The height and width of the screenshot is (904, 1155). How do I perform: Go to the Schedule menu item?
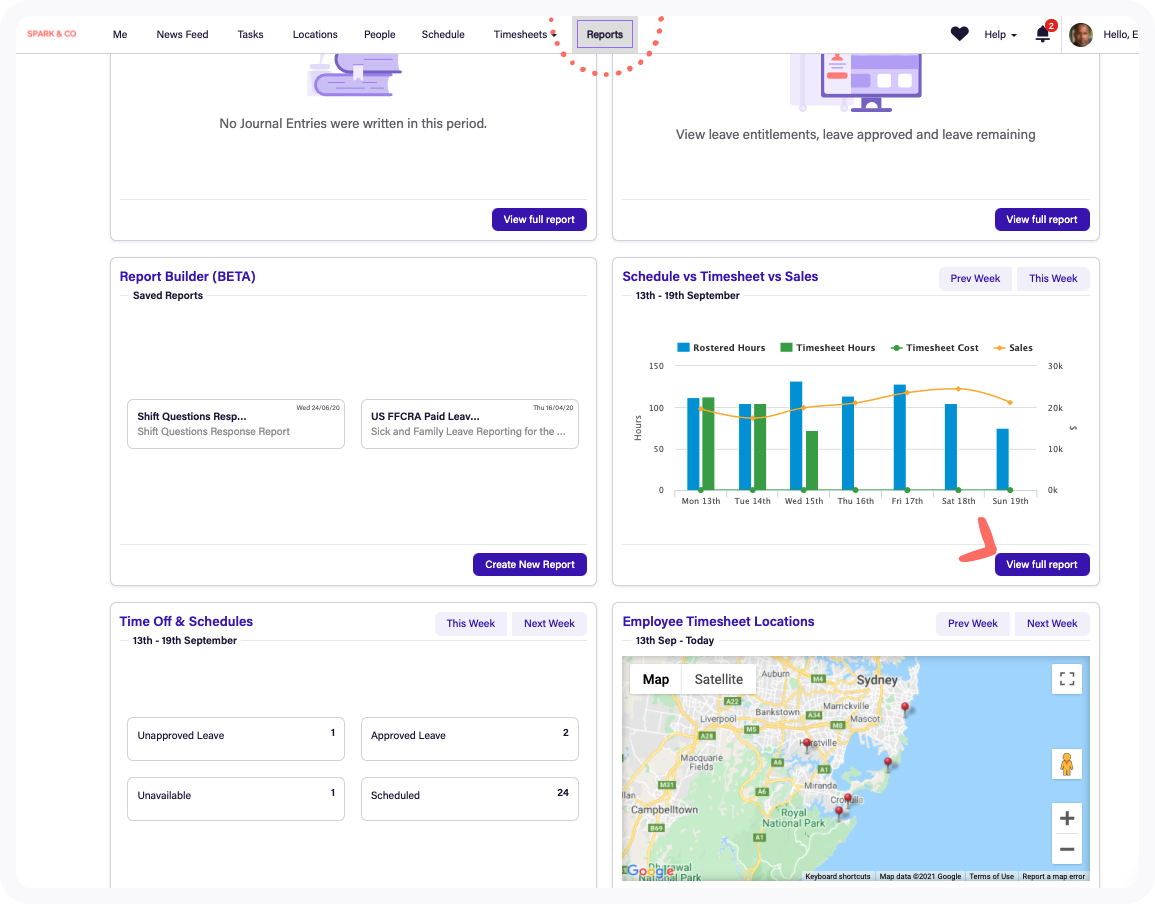(442, 35)
